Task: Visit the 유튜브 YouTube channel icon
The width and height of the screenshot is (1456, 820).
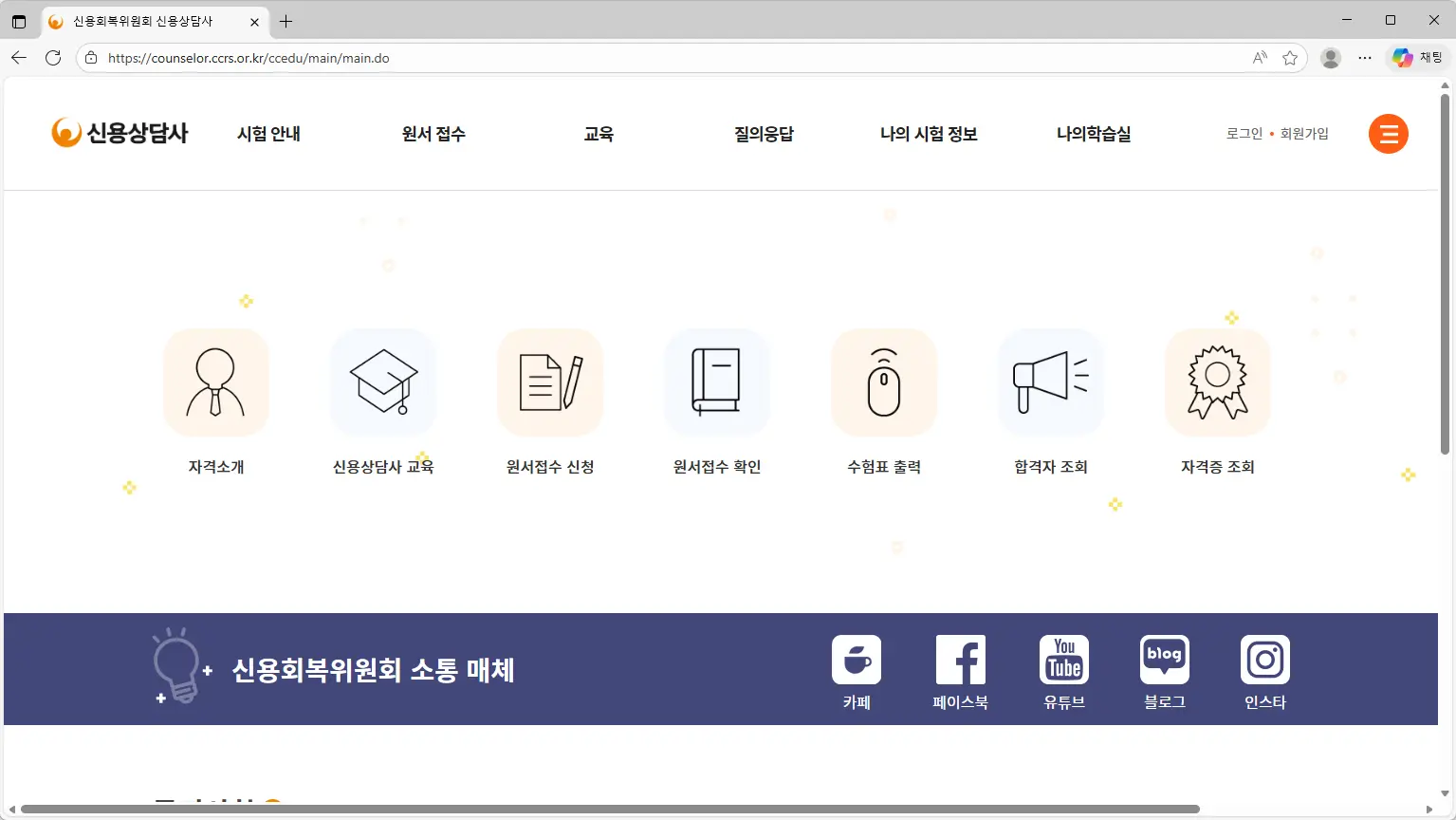Action: pos(1064,659)
